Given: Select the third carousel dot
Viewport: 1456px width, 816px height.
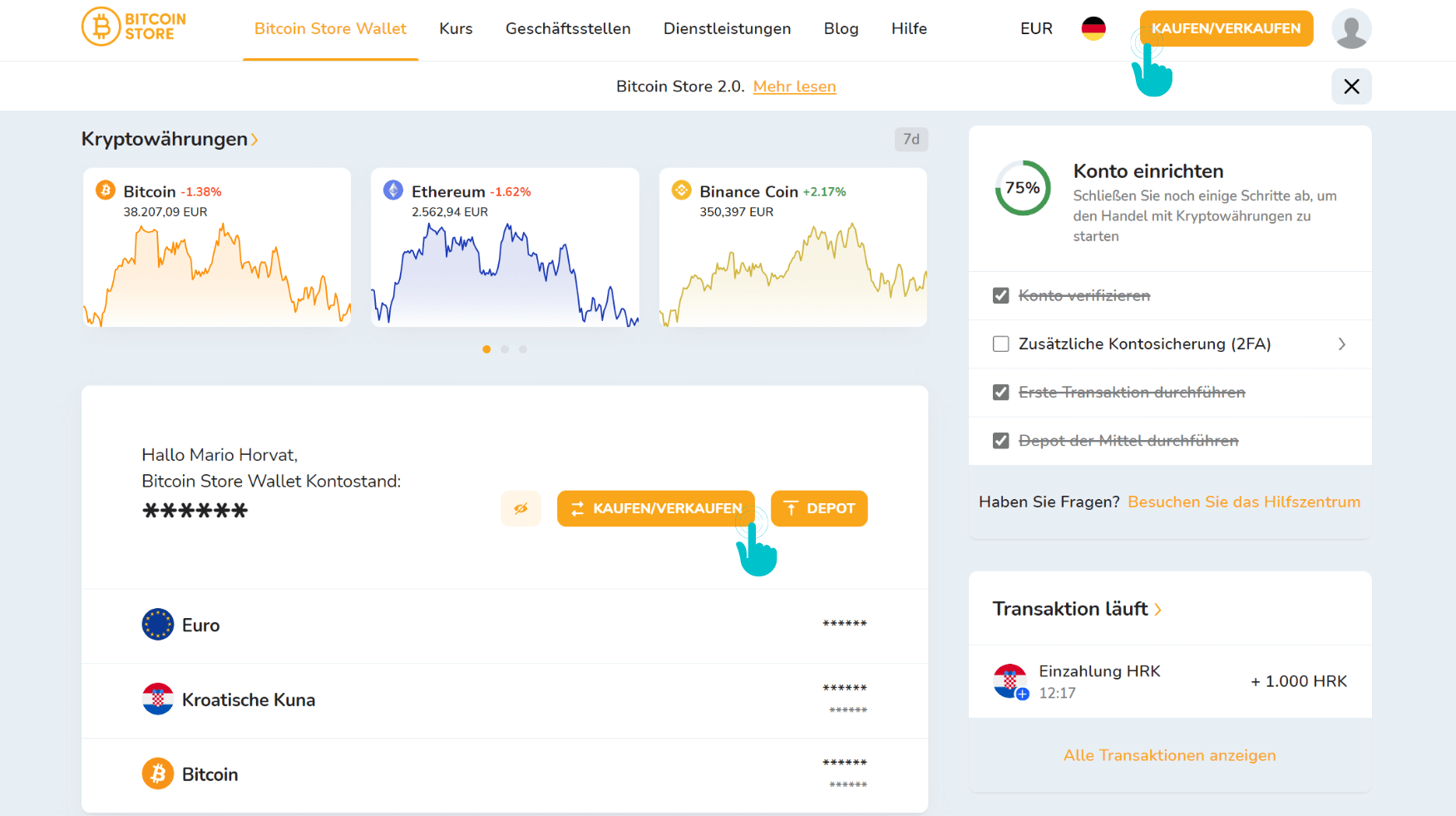Looking at the screenshot, I should [523, 349].
